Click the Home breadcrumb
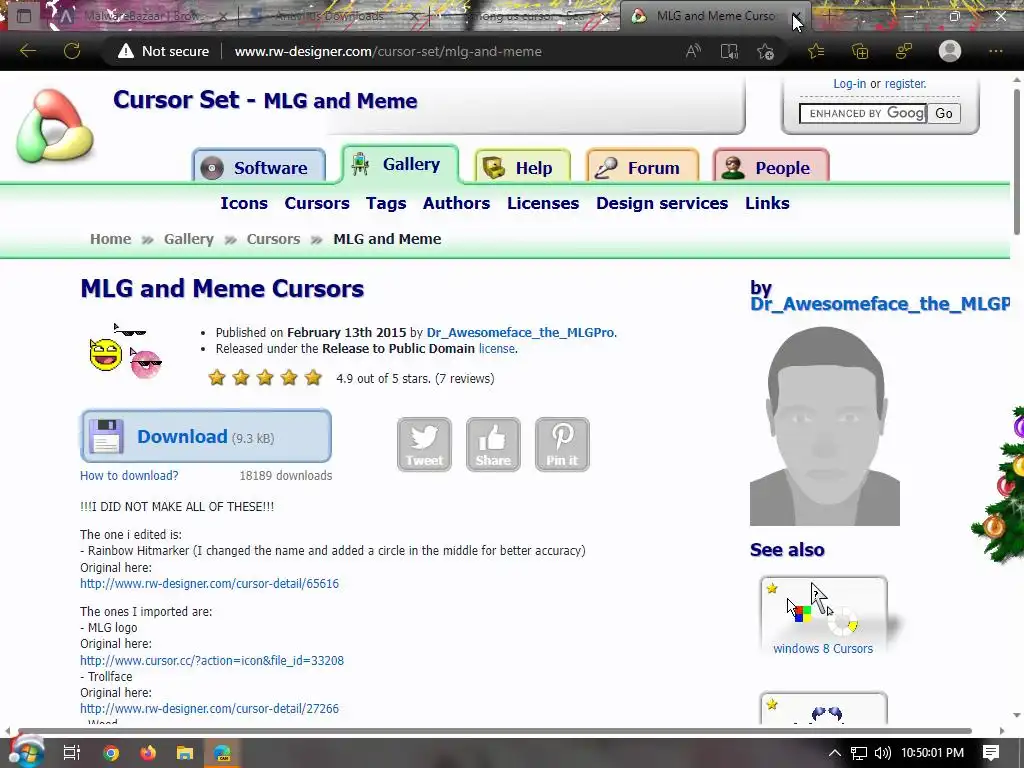 point(110,239)
